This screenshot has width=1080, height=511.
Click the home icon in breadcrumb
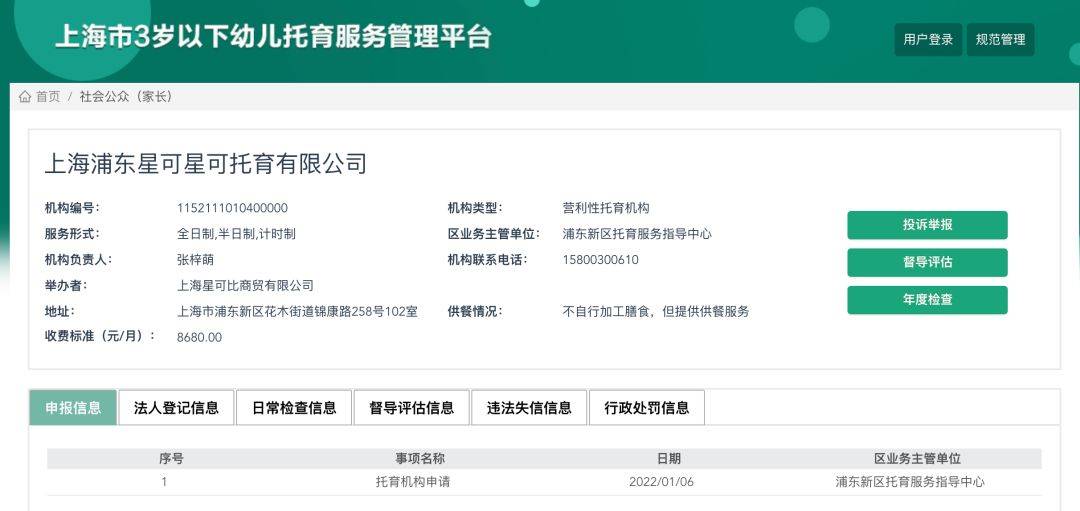[x=25, y=97]
